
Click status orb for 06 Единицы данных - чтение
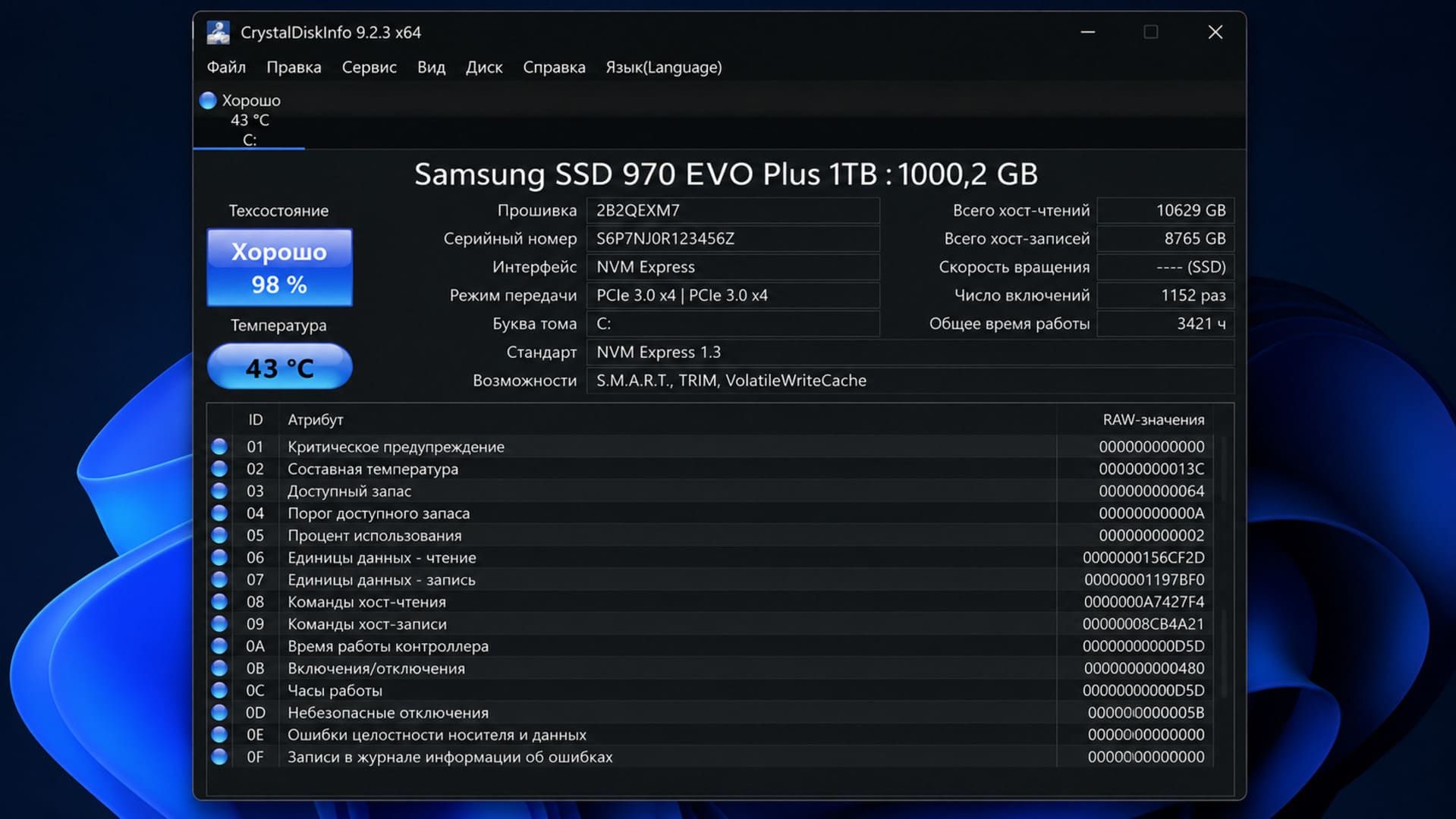click(x=219, y=557)
